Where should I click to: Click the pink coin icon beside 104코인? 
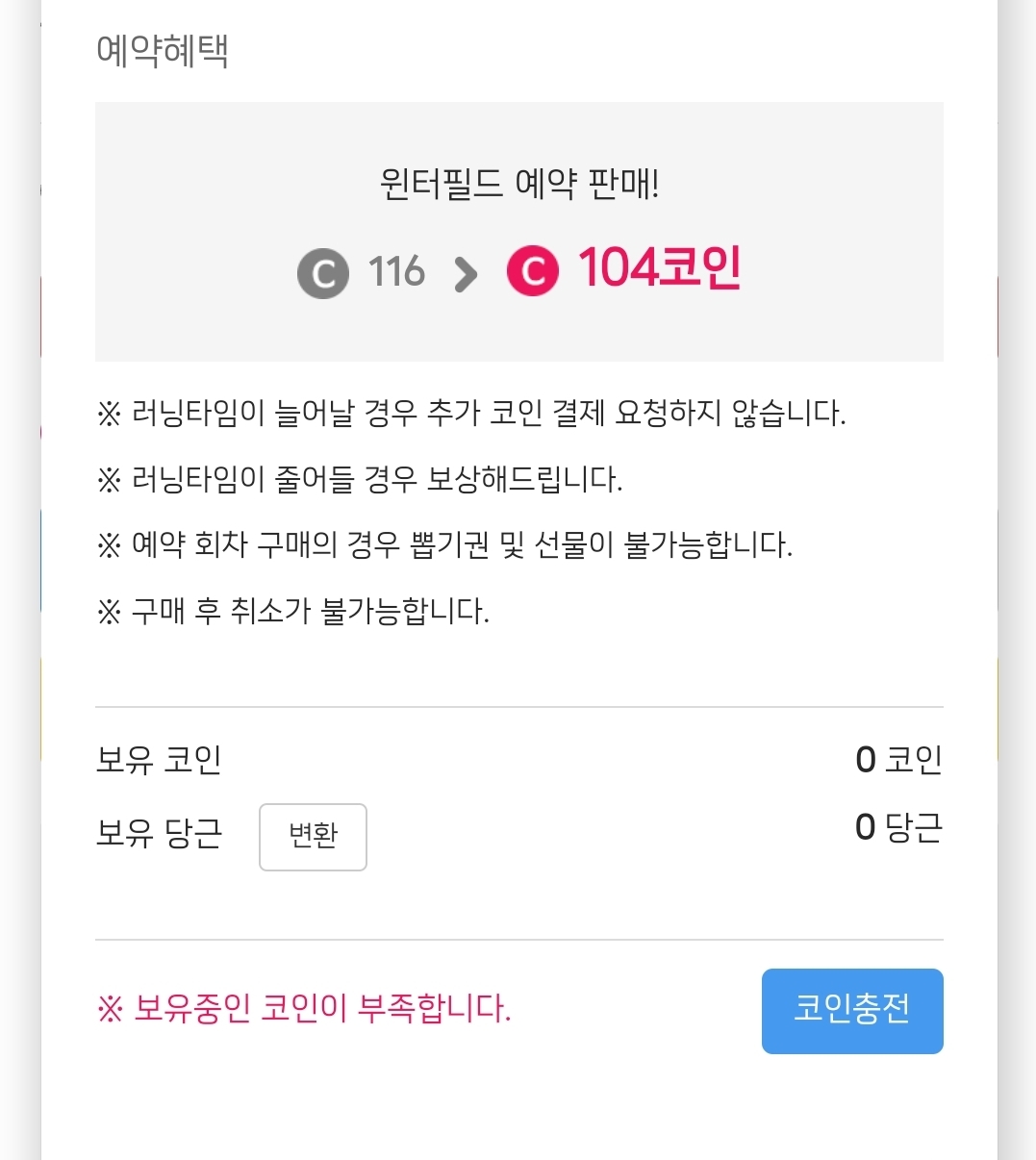tap(532, 270)
